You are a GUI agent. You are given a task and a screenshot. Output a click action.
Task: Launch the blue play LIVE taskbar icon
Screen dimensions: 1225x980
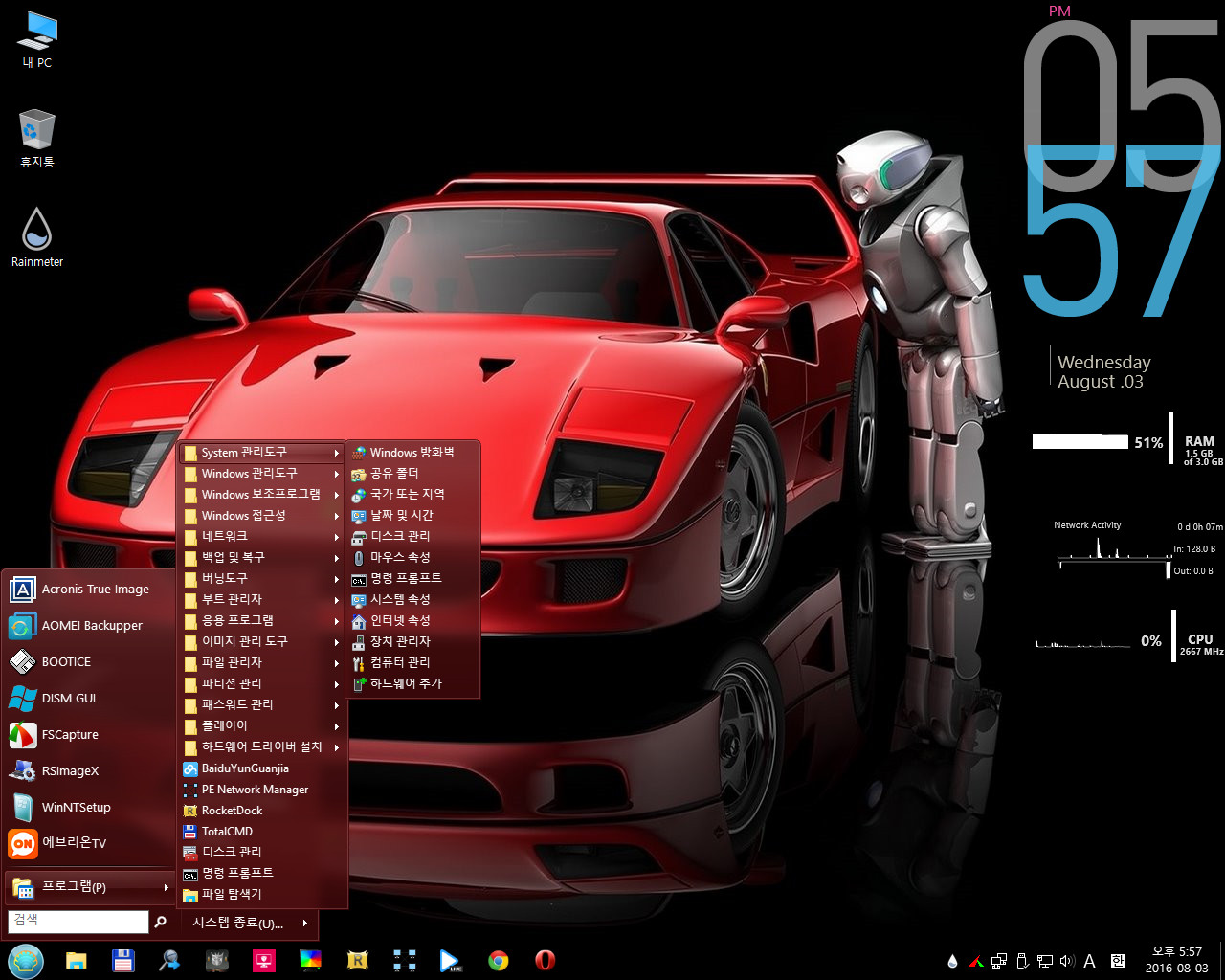coord(451,961)
